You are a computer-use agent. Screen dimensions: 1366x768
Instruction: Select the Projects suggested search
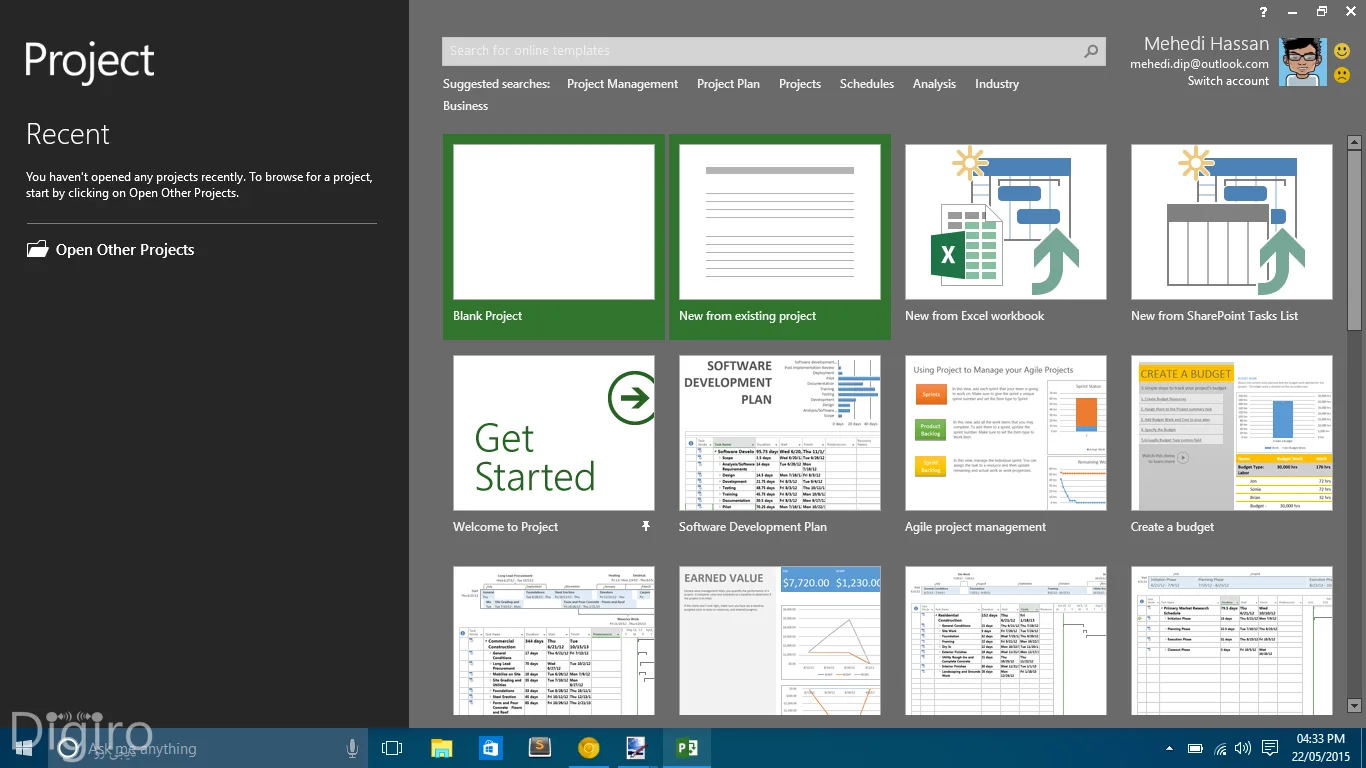pos(800,84)
